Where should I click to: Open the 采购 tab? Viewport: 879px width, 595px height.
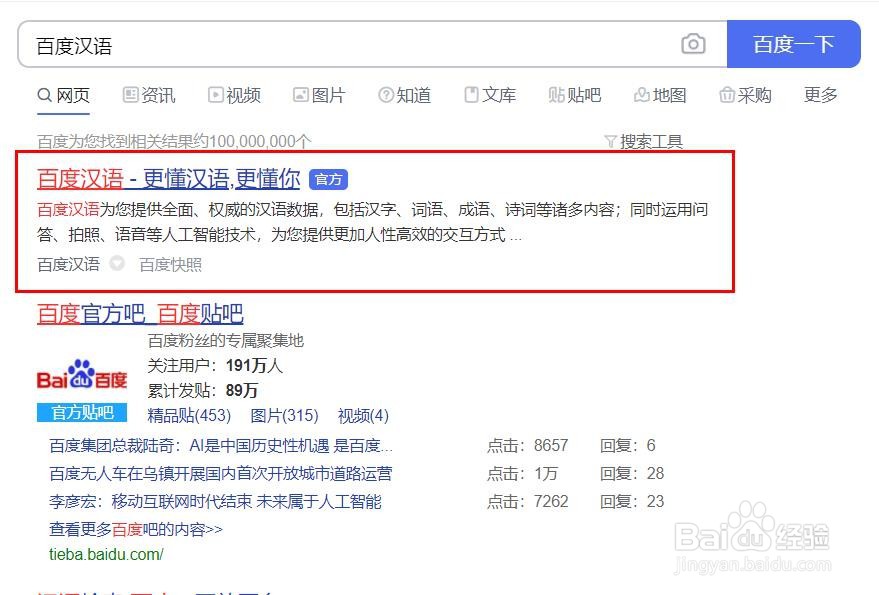point(746,95)
